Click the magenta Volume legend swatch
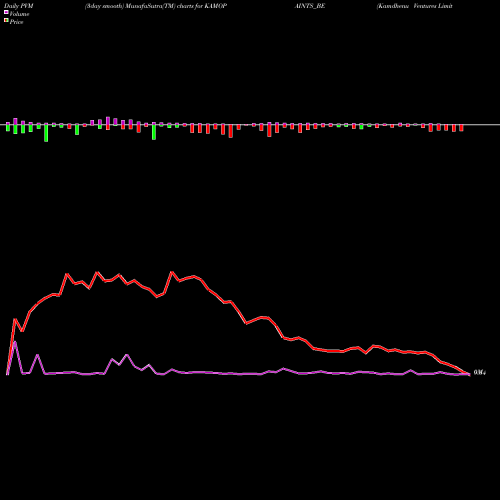This screenshot has width=500, height=500. [x=6, y=12]
